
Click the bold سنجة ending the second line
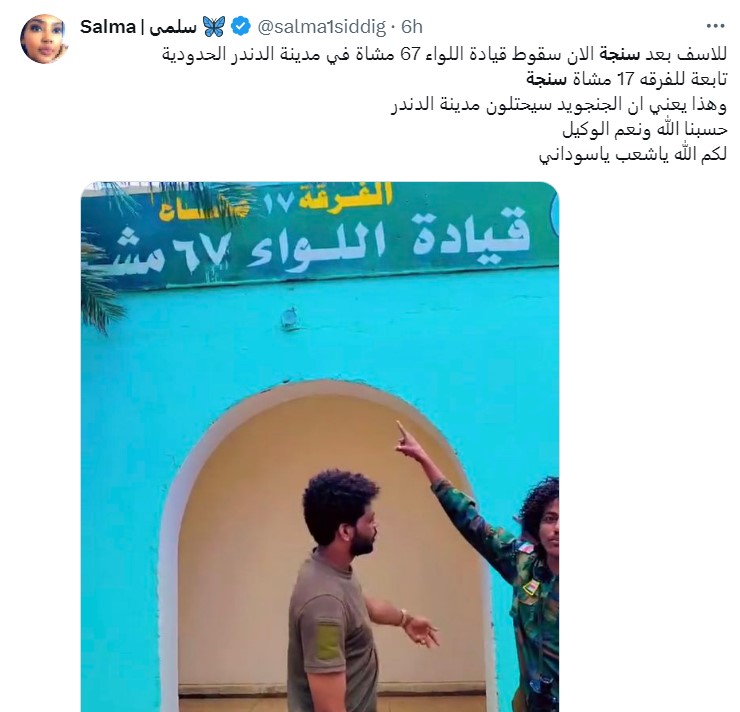point(546,79)
